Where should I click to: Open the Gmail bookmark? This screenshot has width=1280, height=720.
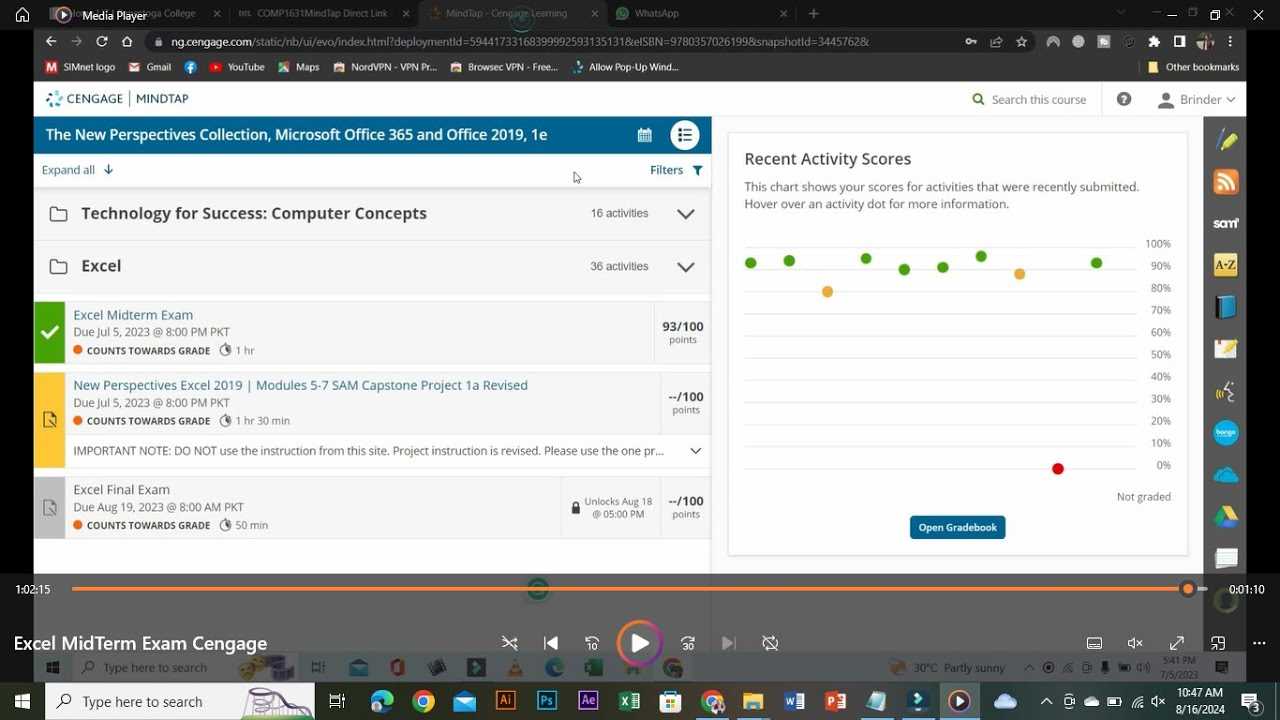tap(150, 67)
